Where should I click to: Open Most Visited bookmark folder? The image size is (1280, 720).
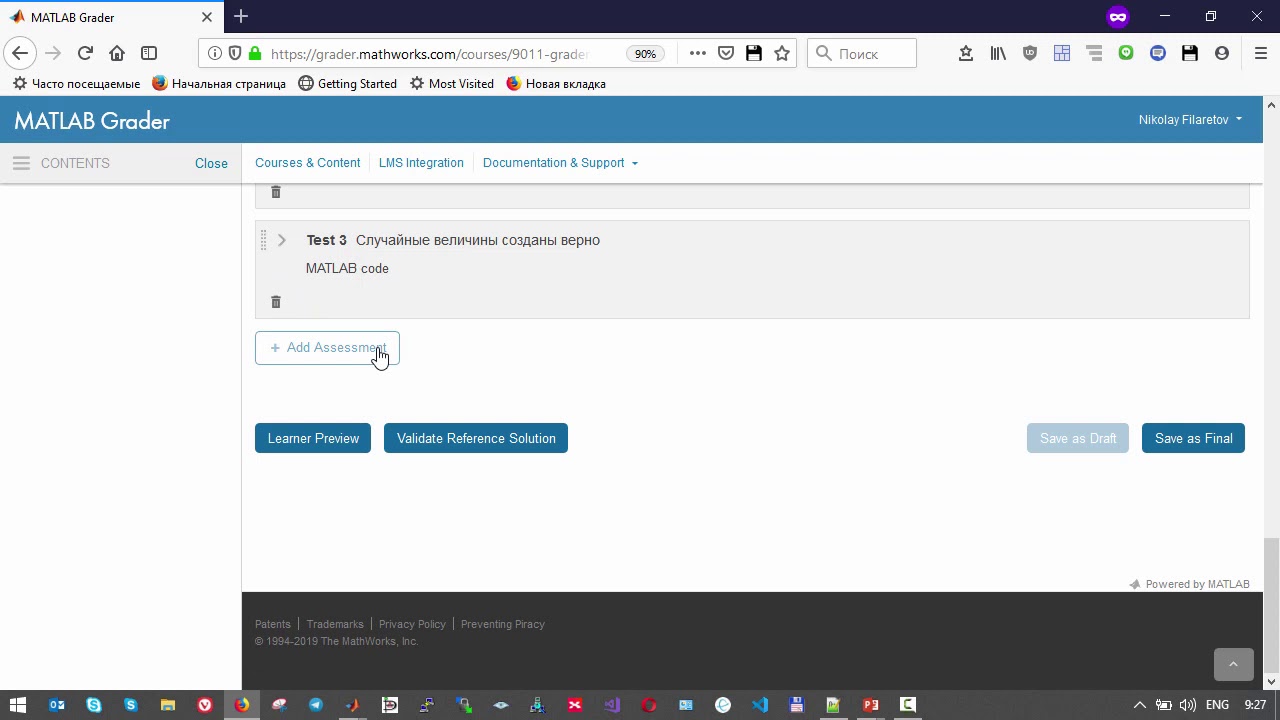452,84
